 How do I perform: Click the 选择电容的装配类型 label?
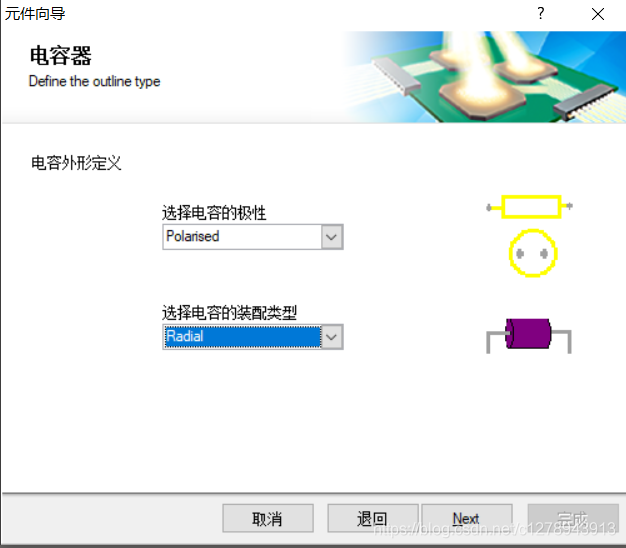point(229,313)
